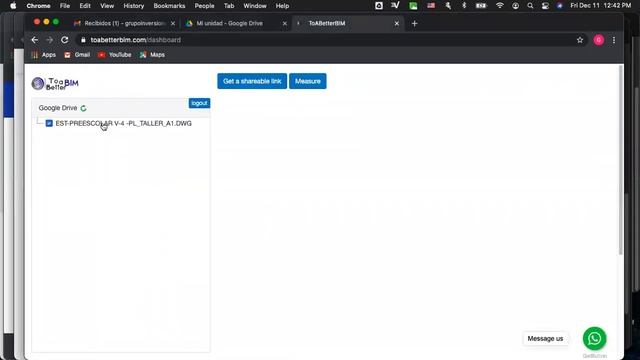
Task: Open the Window menu
Action: (255, 6)
